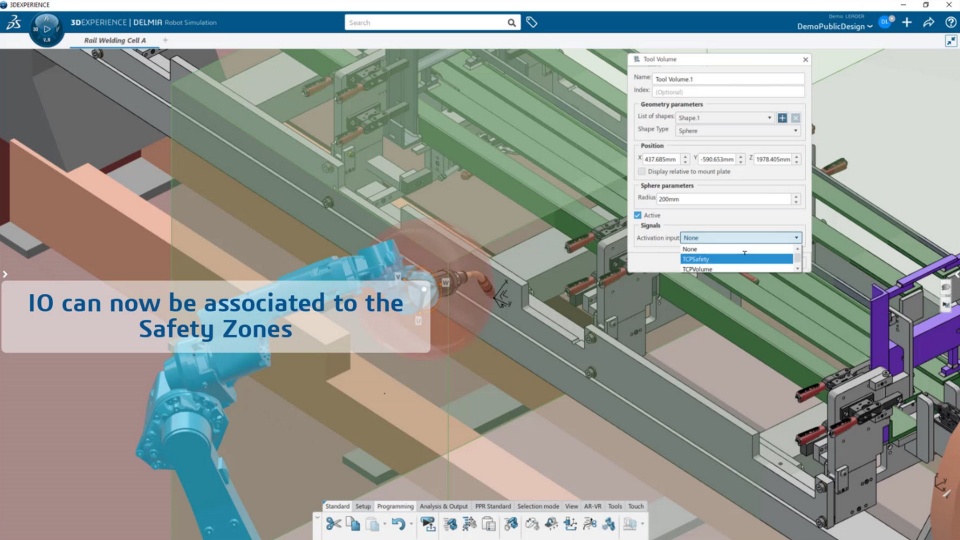The height and width of the screenshot is (540, 960).
Task: Open the AR-VR tab
Action: (593, 506)
